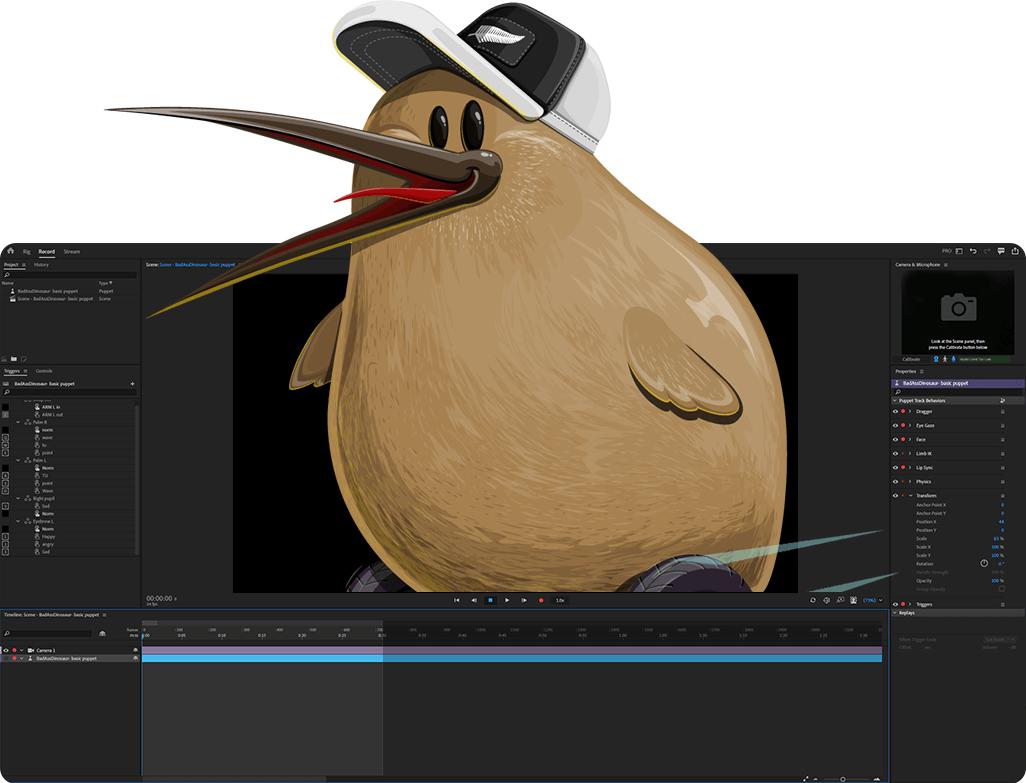Toggle visibility of Camera 1 track
Viewport: 1026px width, 783px height.
point(5,650)
